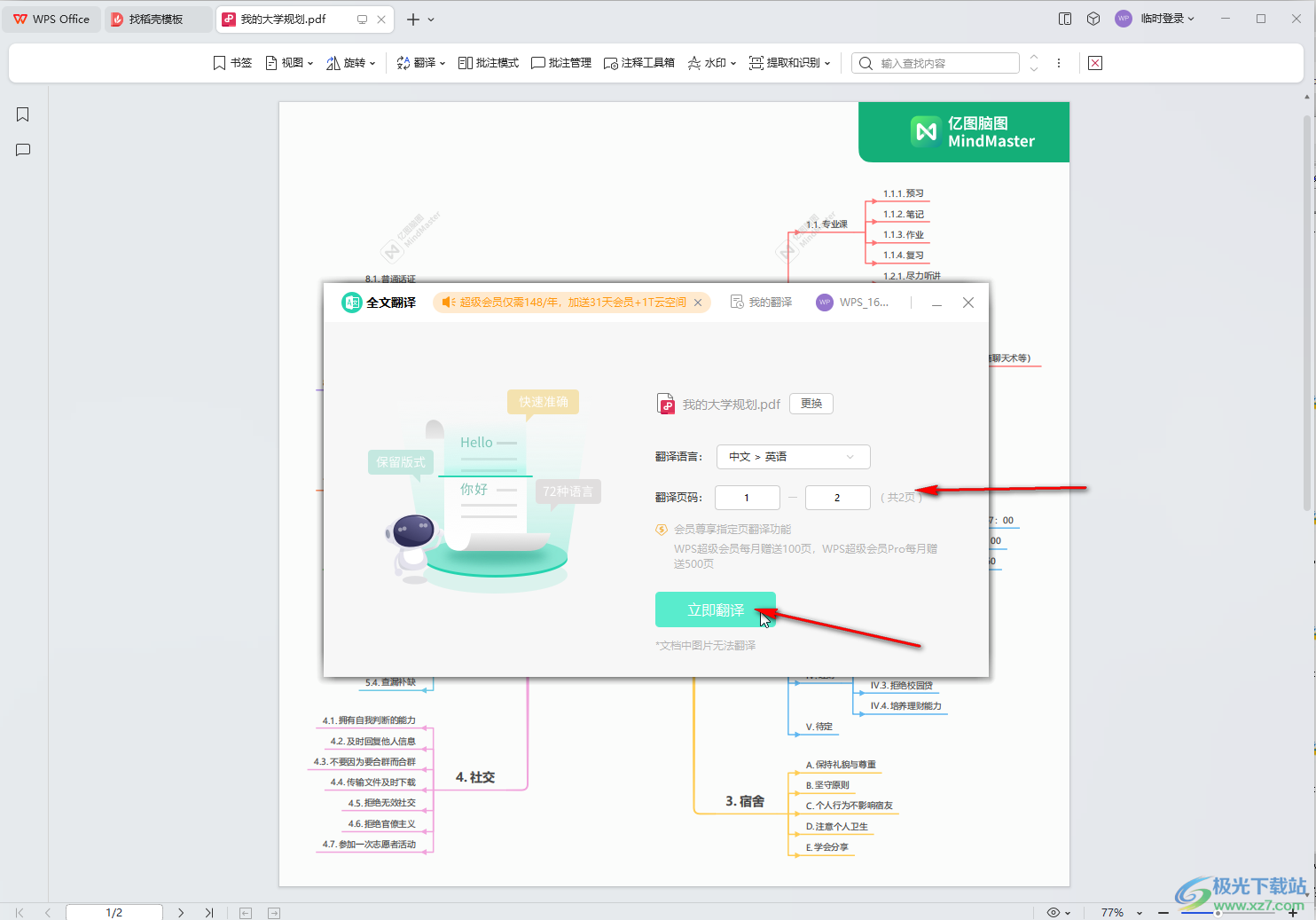Click the forward navigation view icon in status bar
Screen dimensions: 1316x920
(x=274, y=913)
